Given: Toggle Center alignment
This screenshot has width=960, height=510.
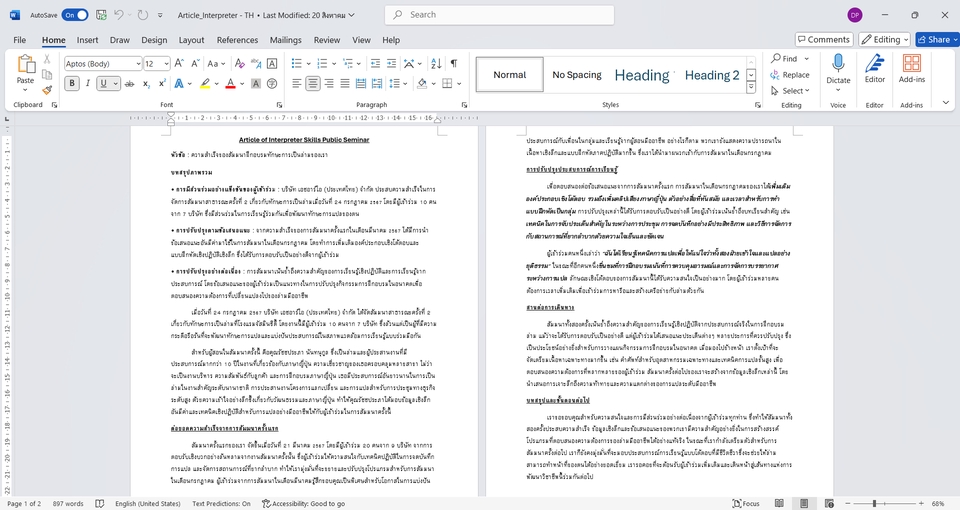Looking at the screenshot, I should (x=313, y=84).
